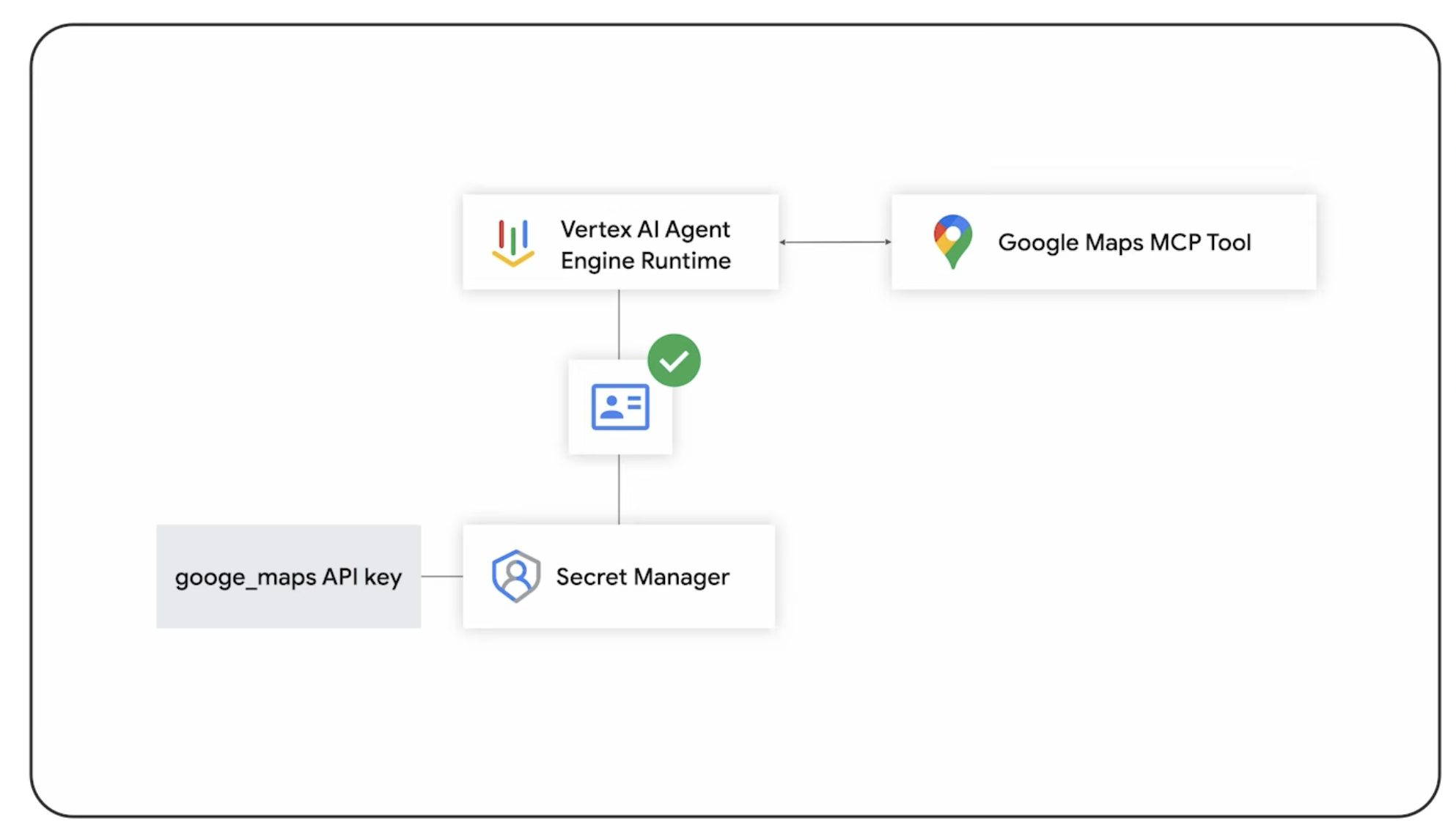
Task: Click the right arrowhead pointing at Google Maps box
Action: tap(887, 242)
